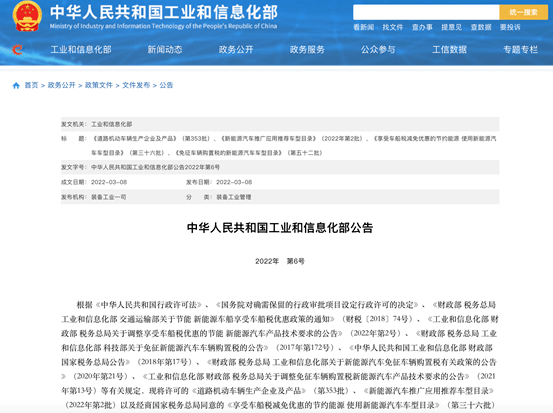
Task: Click the 发布日期 value 2022-03-08
Action: 234,182
